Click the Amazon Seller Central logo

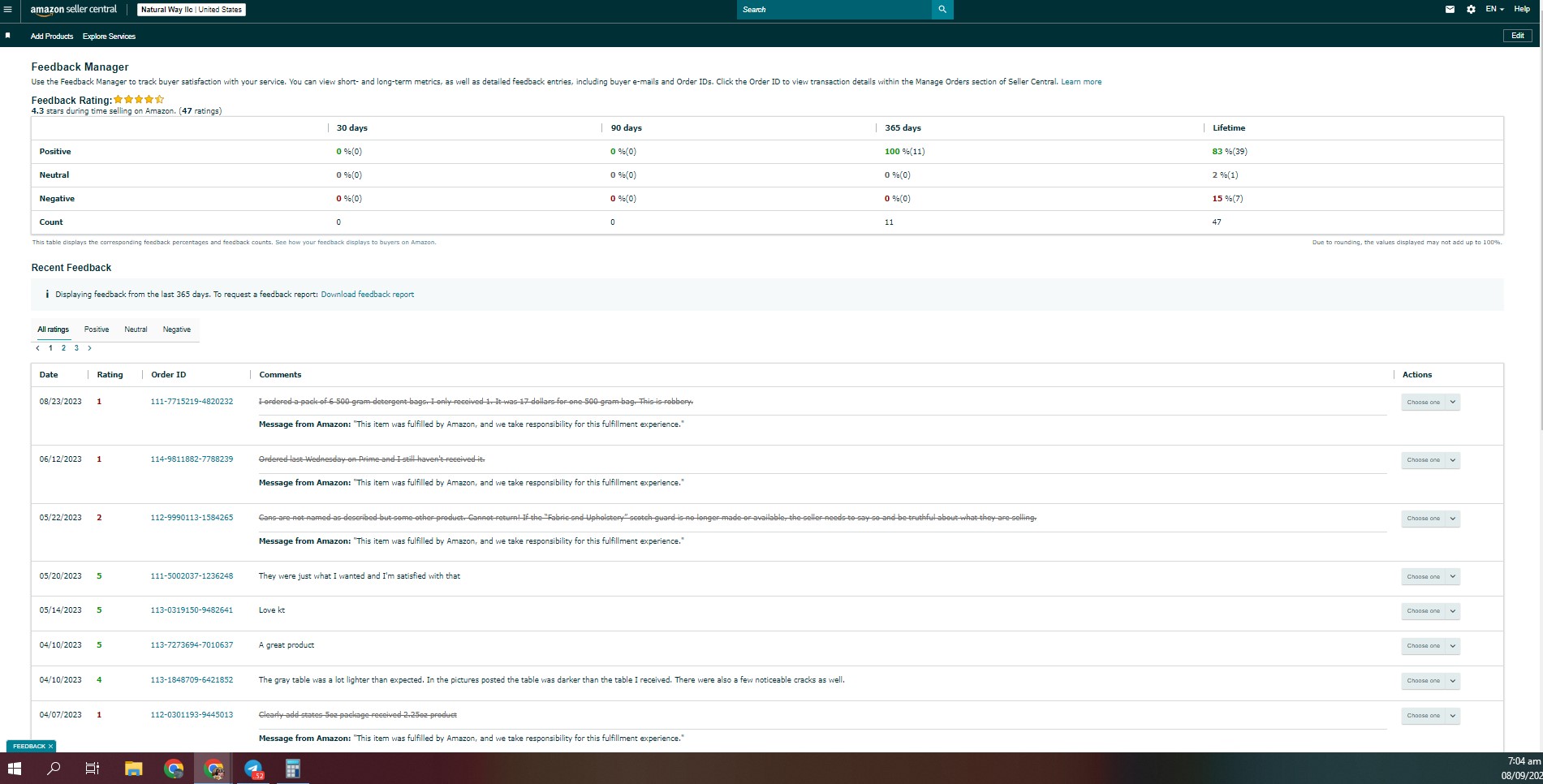pyautogui.click(x=74, y=10)
